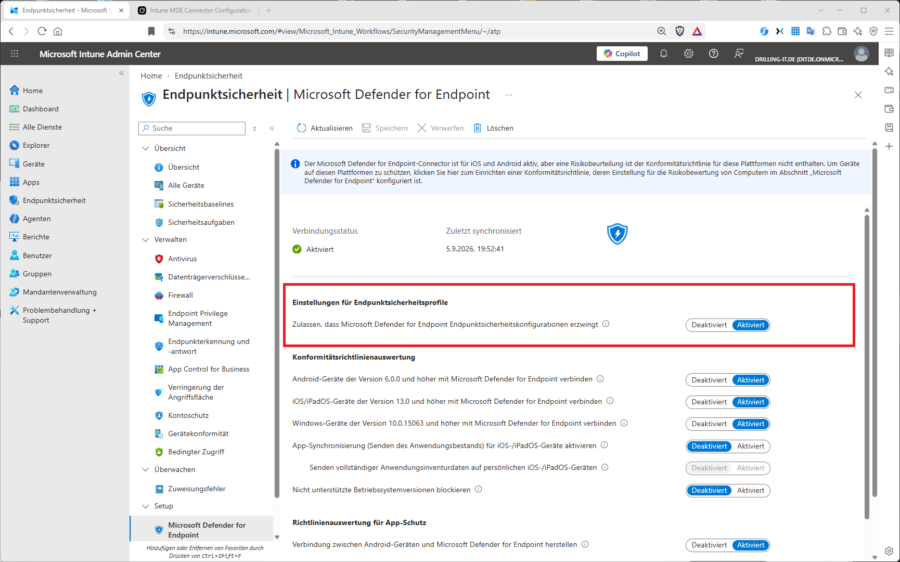Click the main content vertical scrollbar

click(874, 321)
